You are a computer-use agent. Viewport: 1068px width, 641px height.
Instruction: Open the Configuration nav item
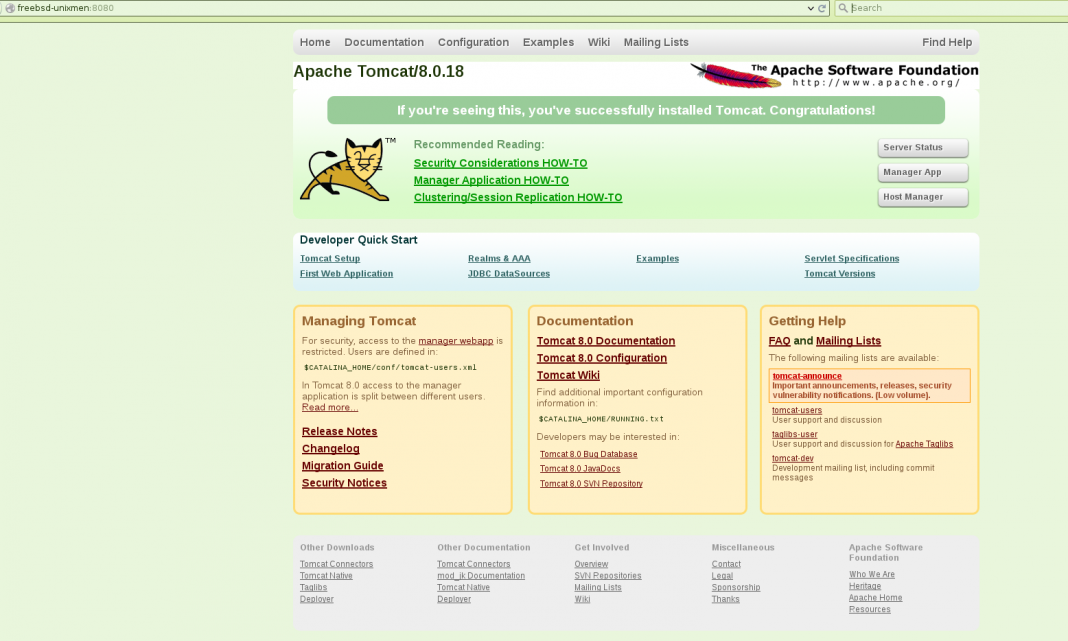(x=473, y=42)
